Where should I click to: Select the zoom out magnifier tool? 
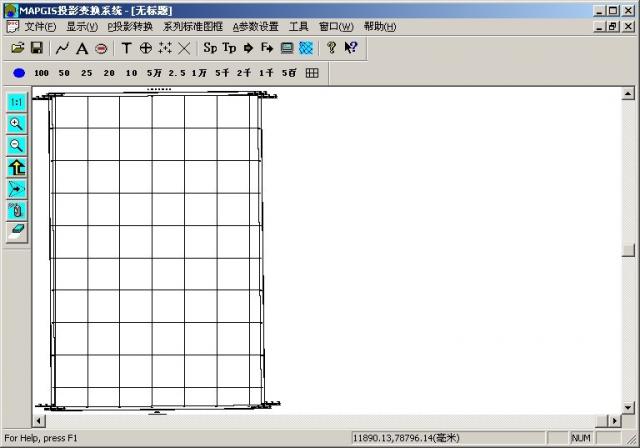tap(16, 145)
